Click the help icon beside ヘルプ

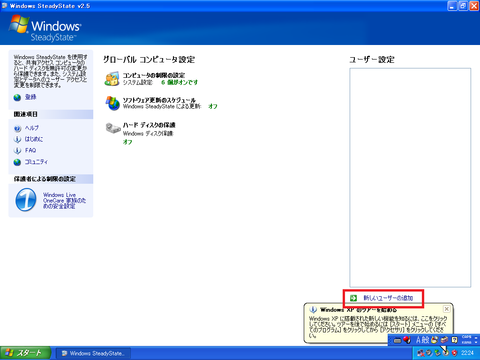click(17, 128)
